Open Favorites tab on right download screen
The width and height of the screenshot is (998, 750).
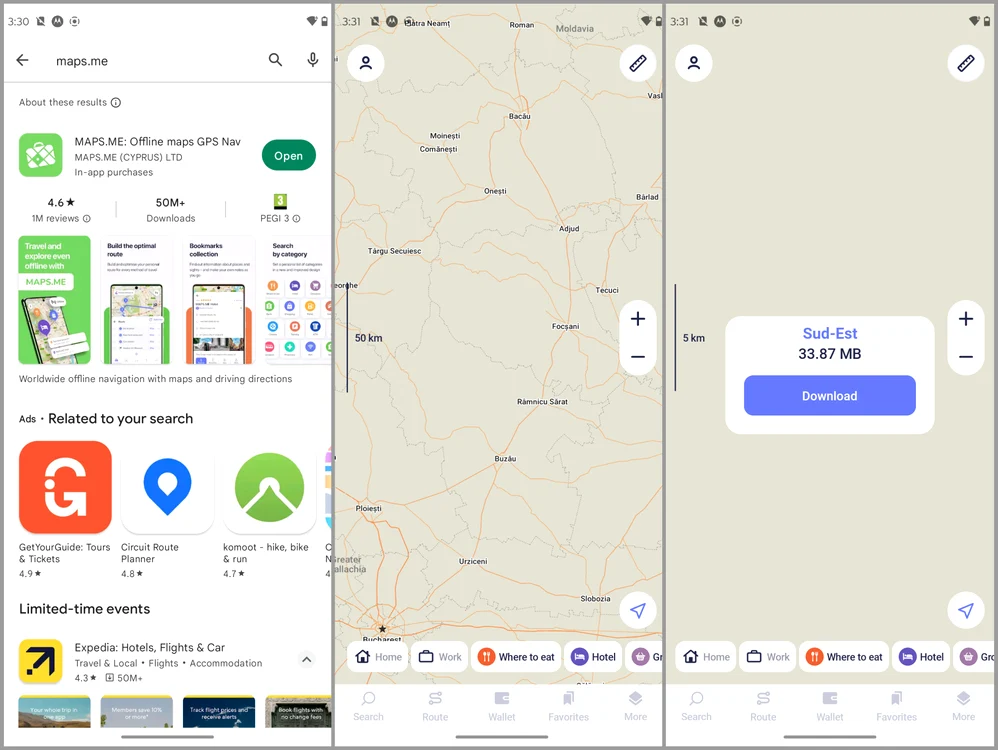[896, 706]
